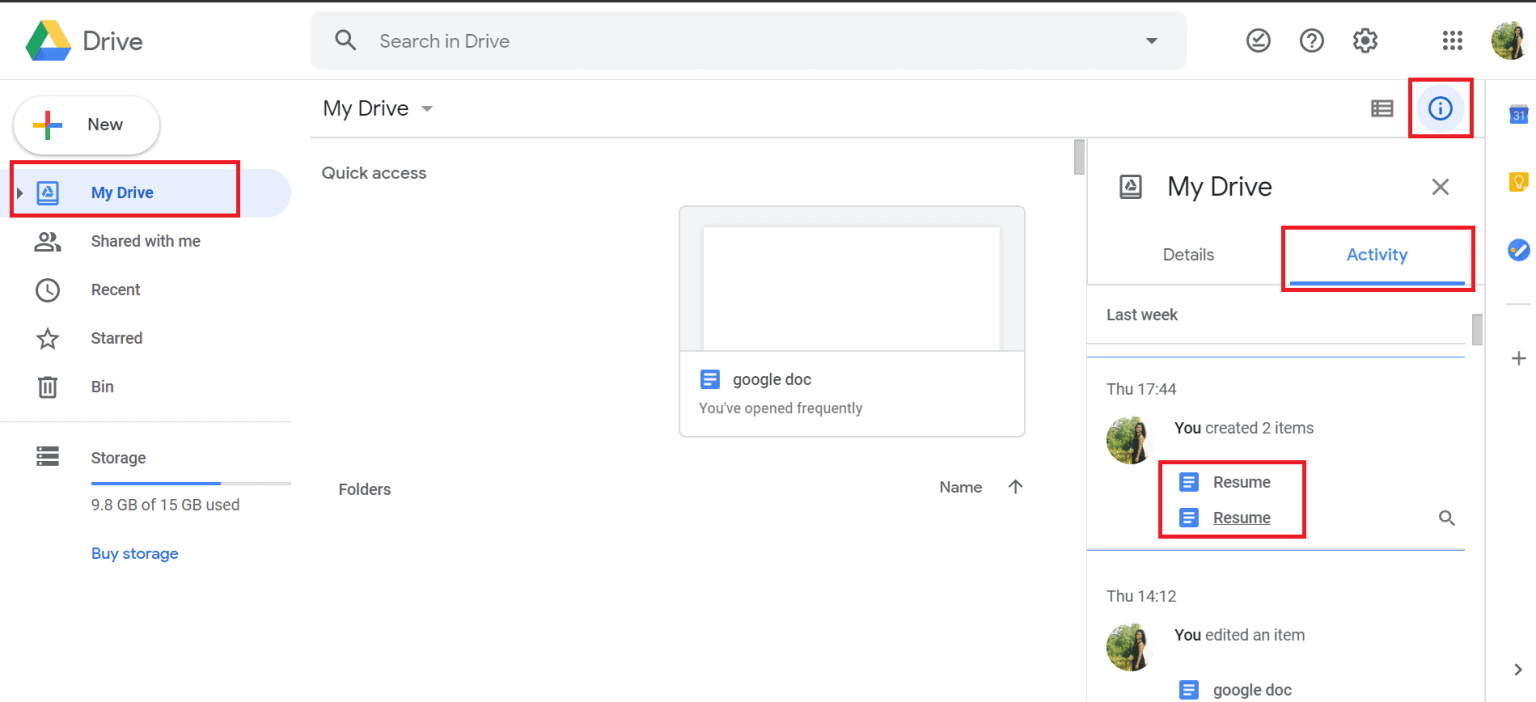
Task: Open the Google apps grid
Action: pyautogui.click(x=1452, y=41)
